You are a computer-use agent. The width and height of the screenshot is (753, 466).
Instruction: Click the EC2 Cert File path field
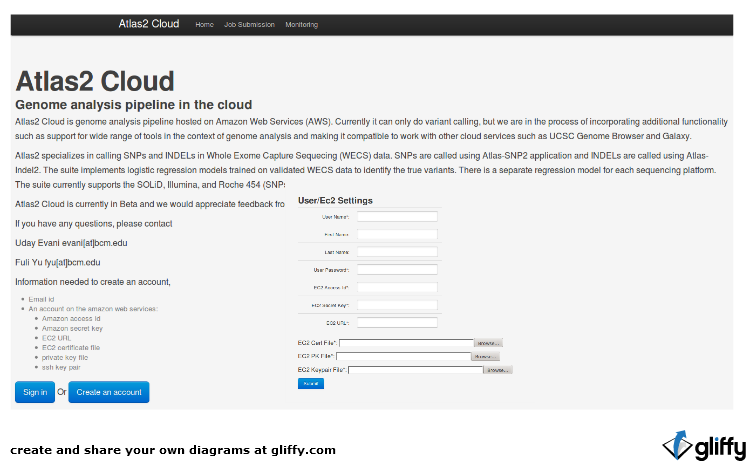coord(406,343)
